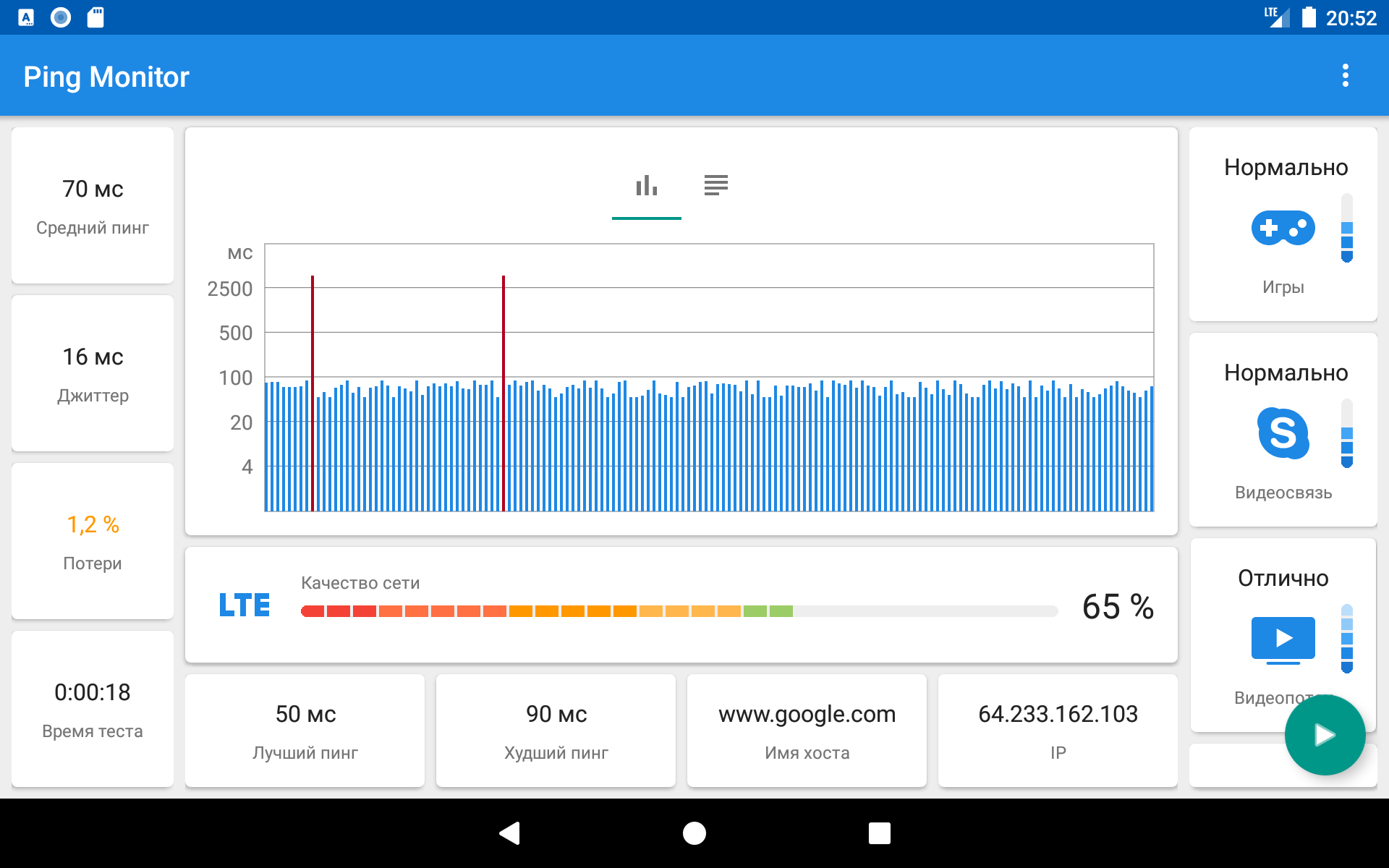
Task: Tap the Skype video call icon
Action: [1283, 433]
